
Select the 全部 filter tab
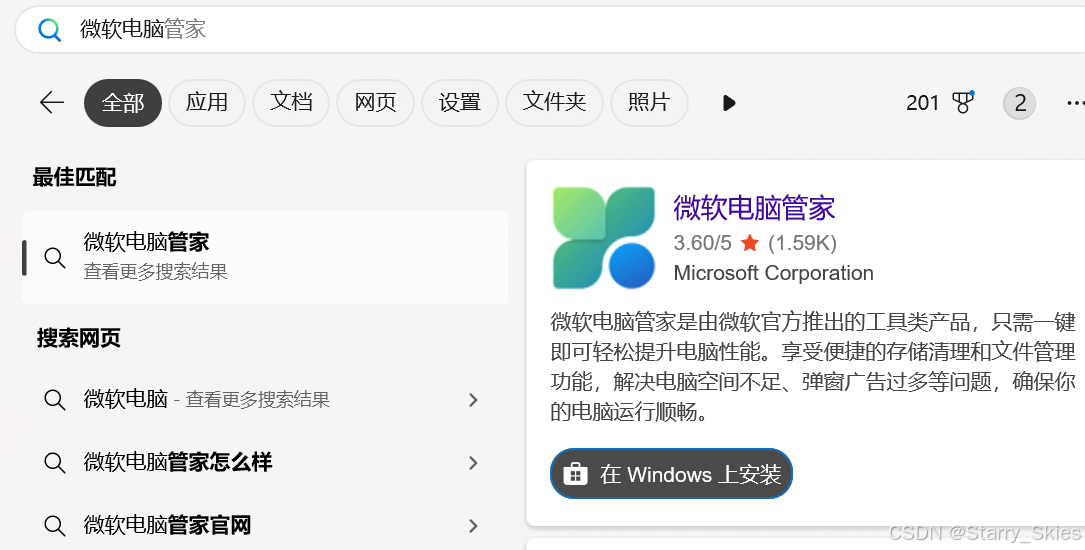(x=123, y=103)
